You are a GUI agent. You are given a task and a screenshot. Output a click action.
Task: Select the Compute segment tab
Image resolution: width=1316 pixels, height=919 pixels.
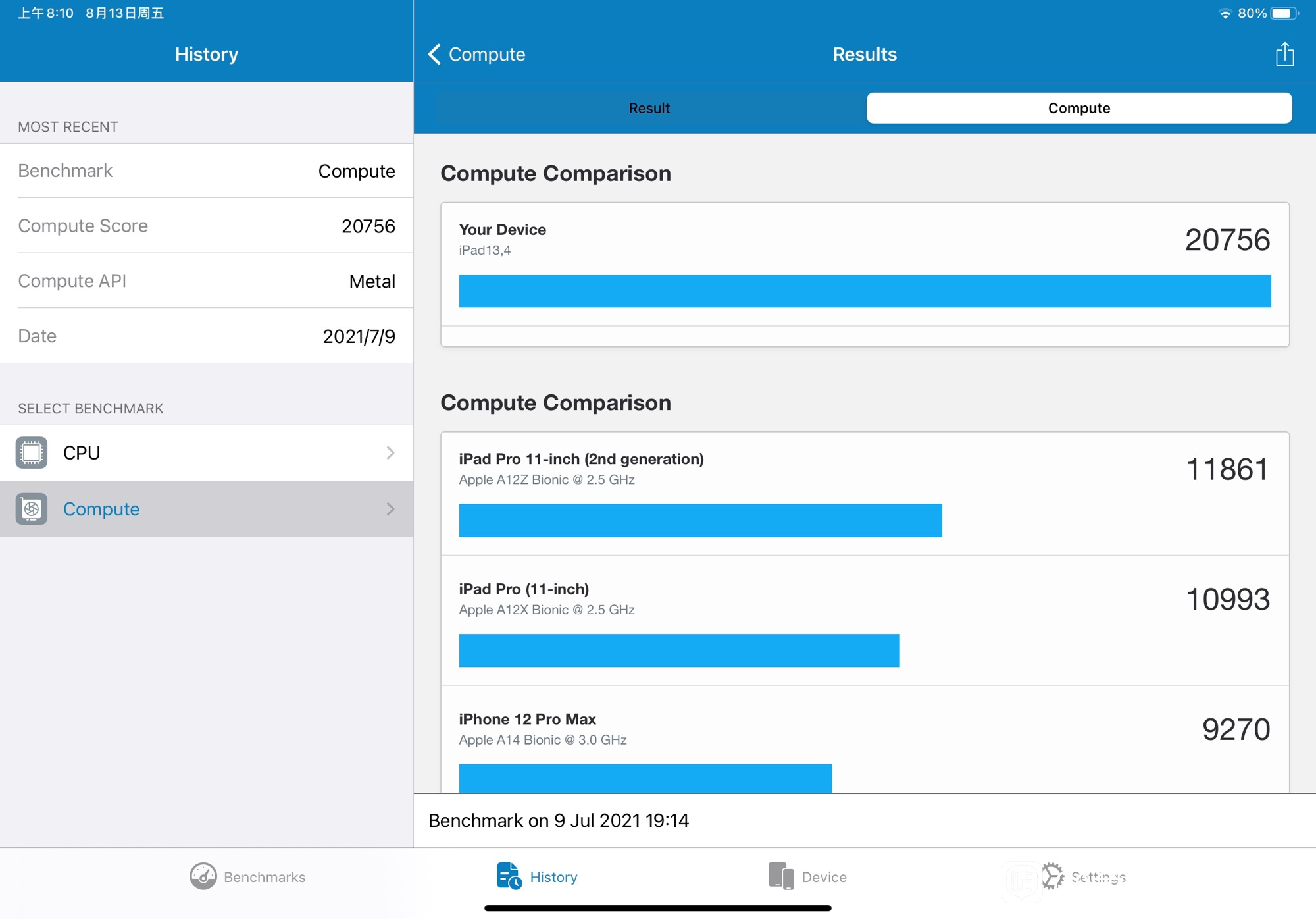1079,108
